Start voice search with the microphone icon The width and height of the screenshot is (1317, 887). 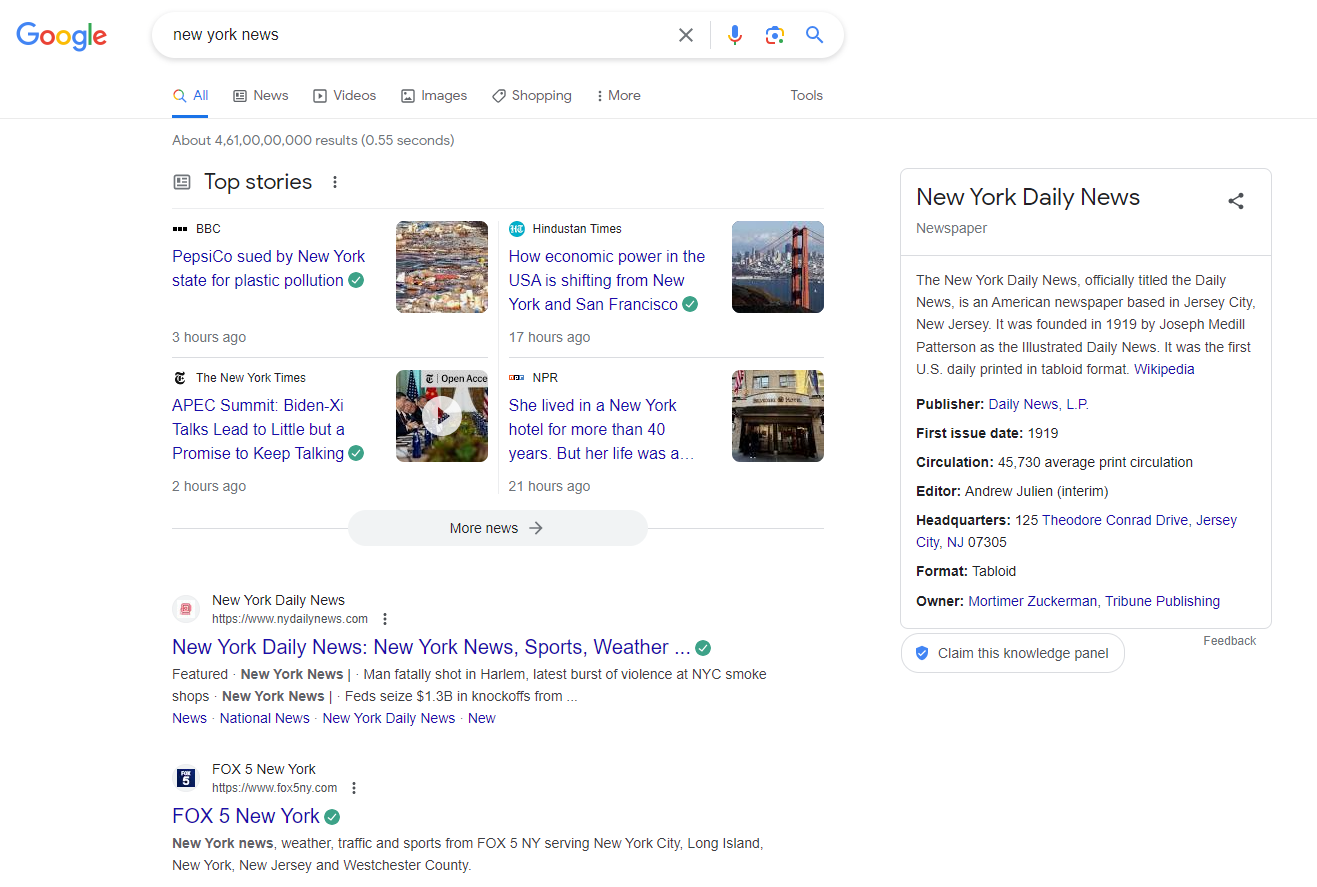(x=735, y=35)
